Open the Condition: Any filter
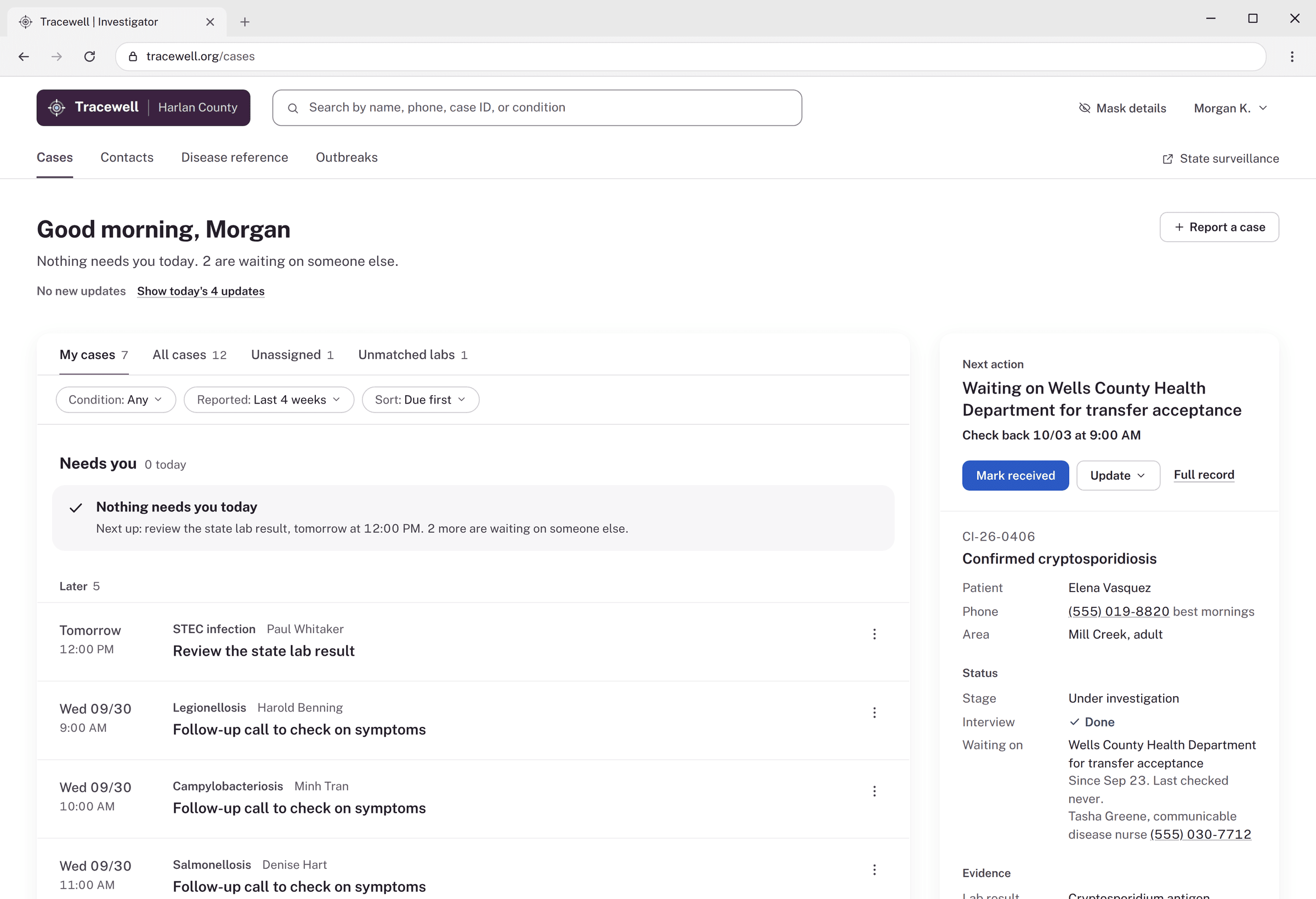The height and width of the screenshot is (899, 1316). (116, 400)
